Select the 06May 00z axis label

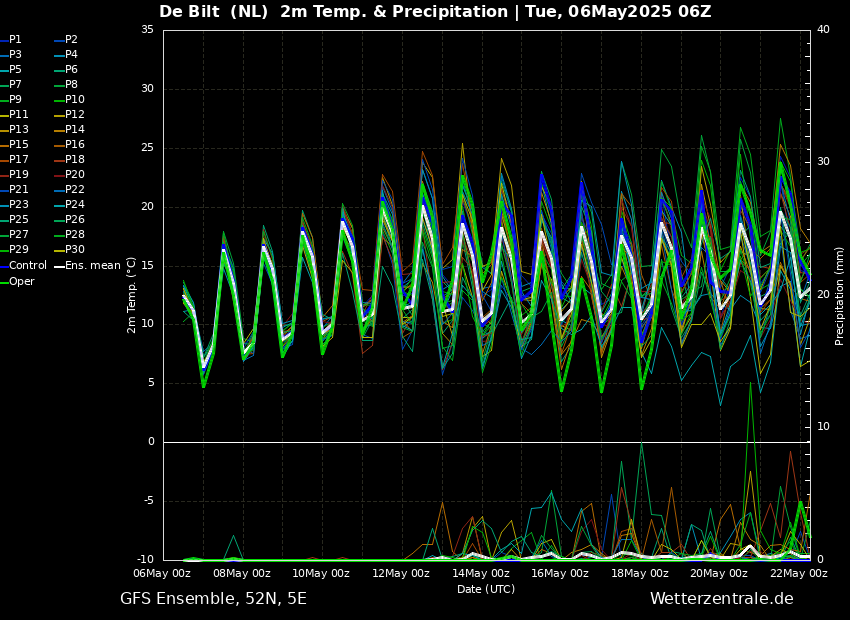162,574
